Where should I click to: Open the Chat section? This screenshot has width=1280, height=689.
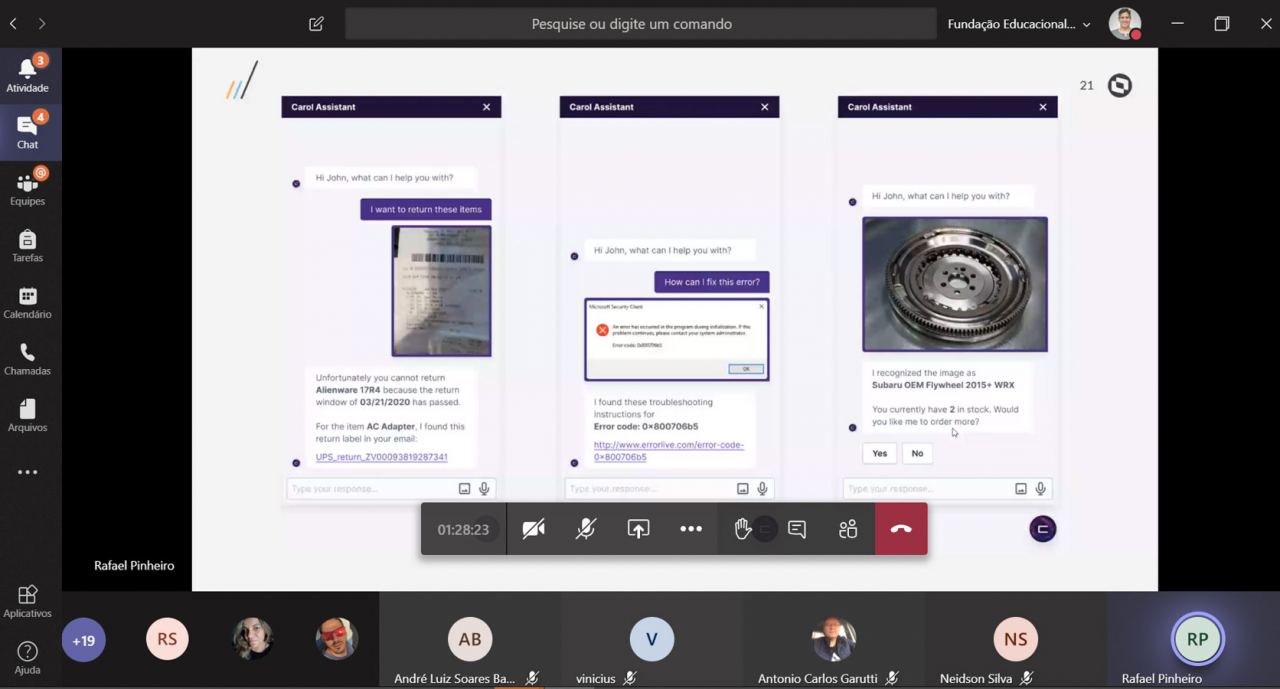click(x=28, y=132)
